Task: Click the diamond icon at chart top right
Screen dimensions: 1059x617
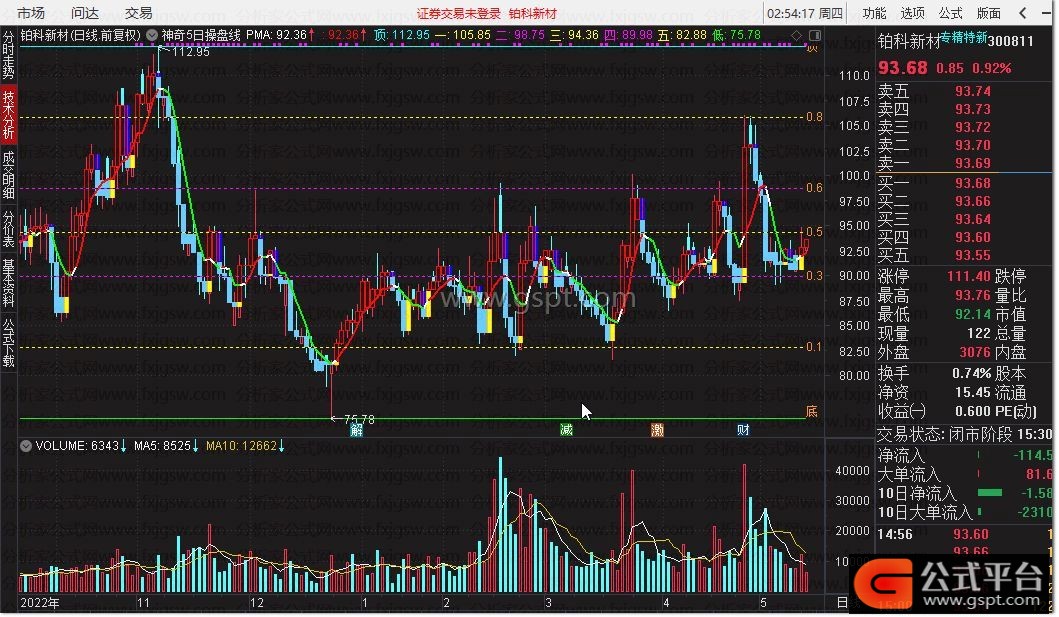Action: [x=798, y=35]
